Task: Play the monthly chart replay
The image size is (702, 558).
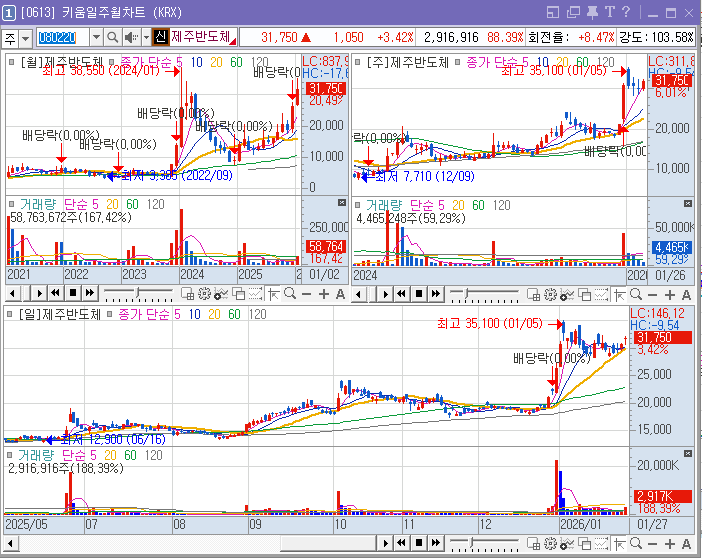Action: [39, 294]
